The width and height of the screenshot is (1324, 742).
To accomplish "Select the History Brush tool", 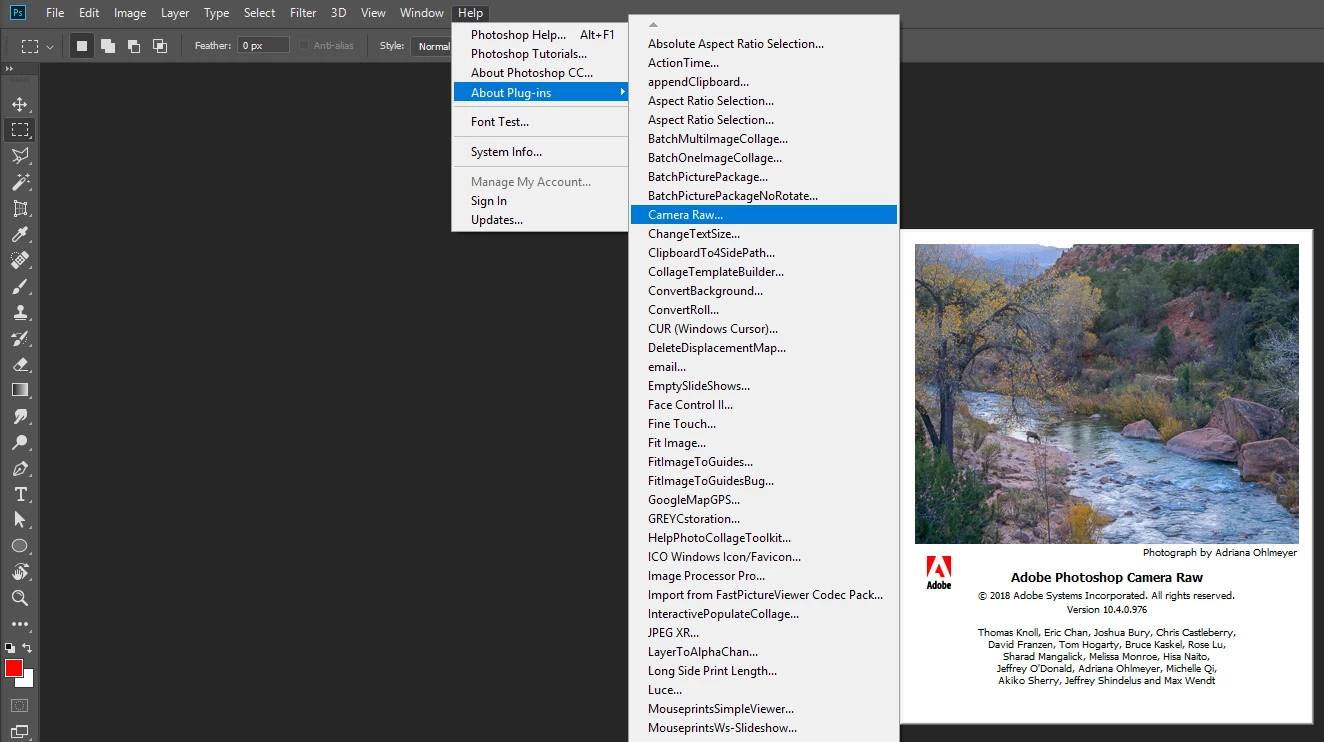I will coord(20,338).
